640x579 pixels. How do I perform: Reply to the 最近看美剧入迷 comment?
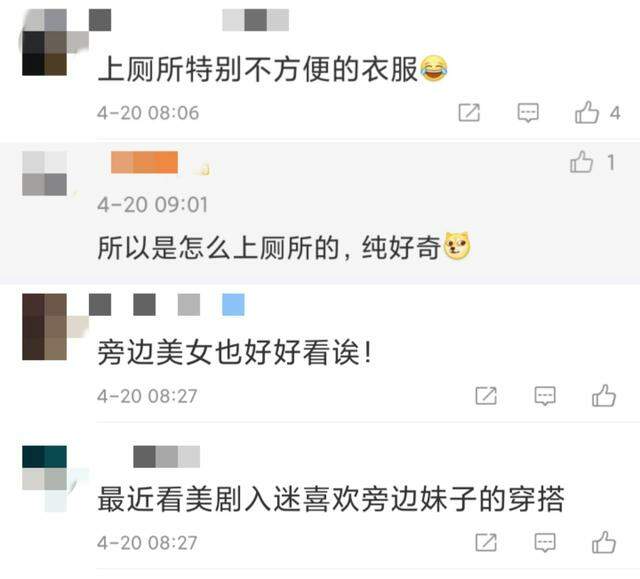pyautogui.click(x=545, y=543)
